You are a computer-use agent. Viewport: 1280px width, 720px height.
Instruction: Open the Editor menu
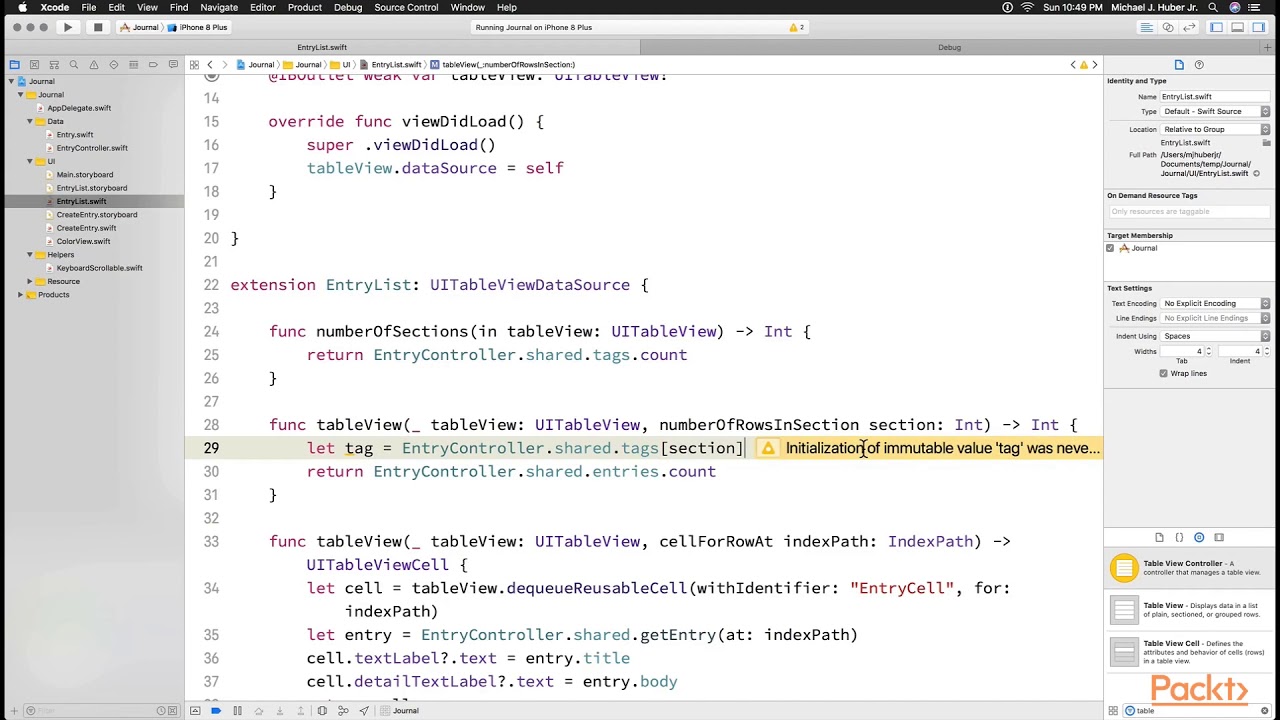(262, 7)
